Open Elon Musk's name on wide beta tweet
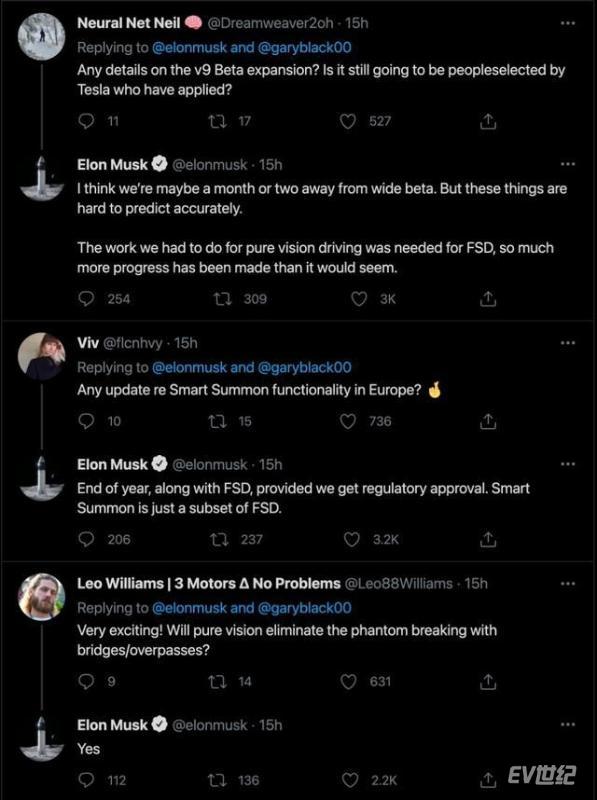Screen dimensions: 597x800 click(x=112, y=165)
